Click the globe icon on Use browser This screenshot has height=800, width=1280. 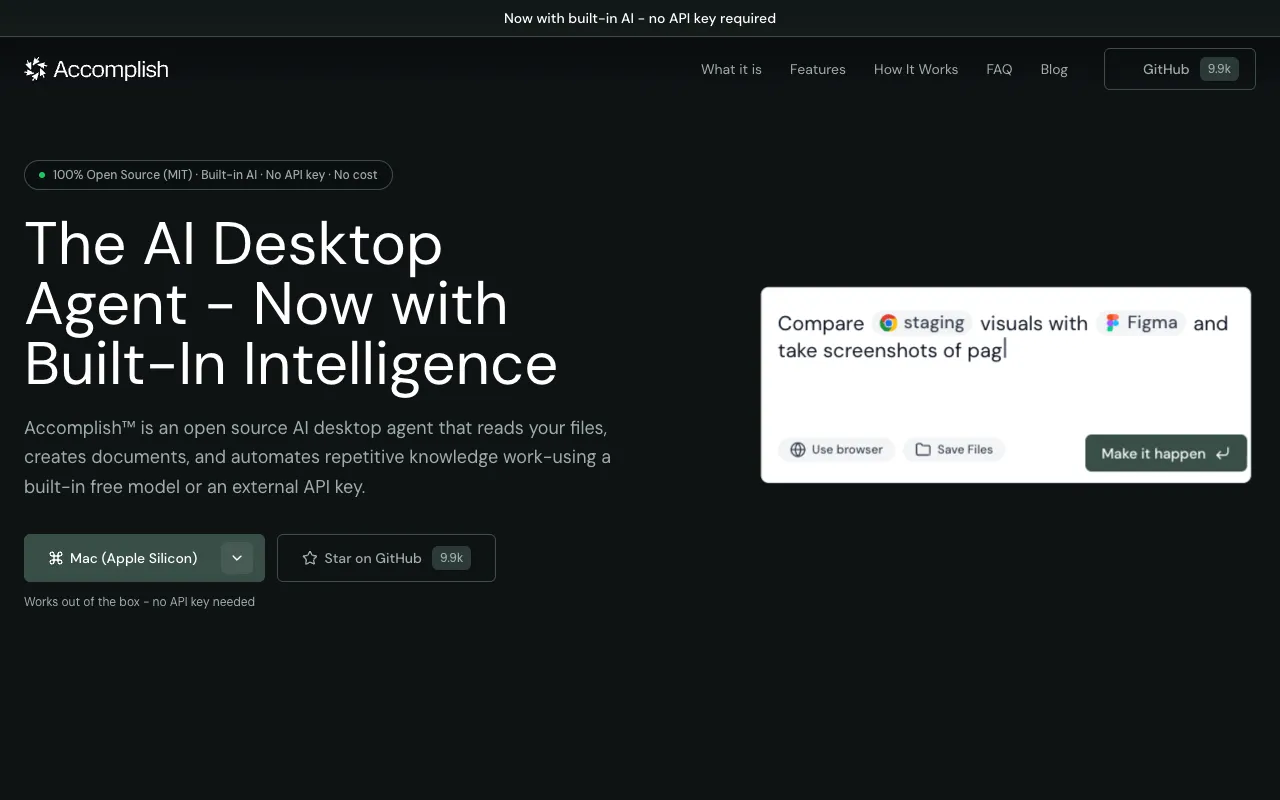(x=796, y=449)
